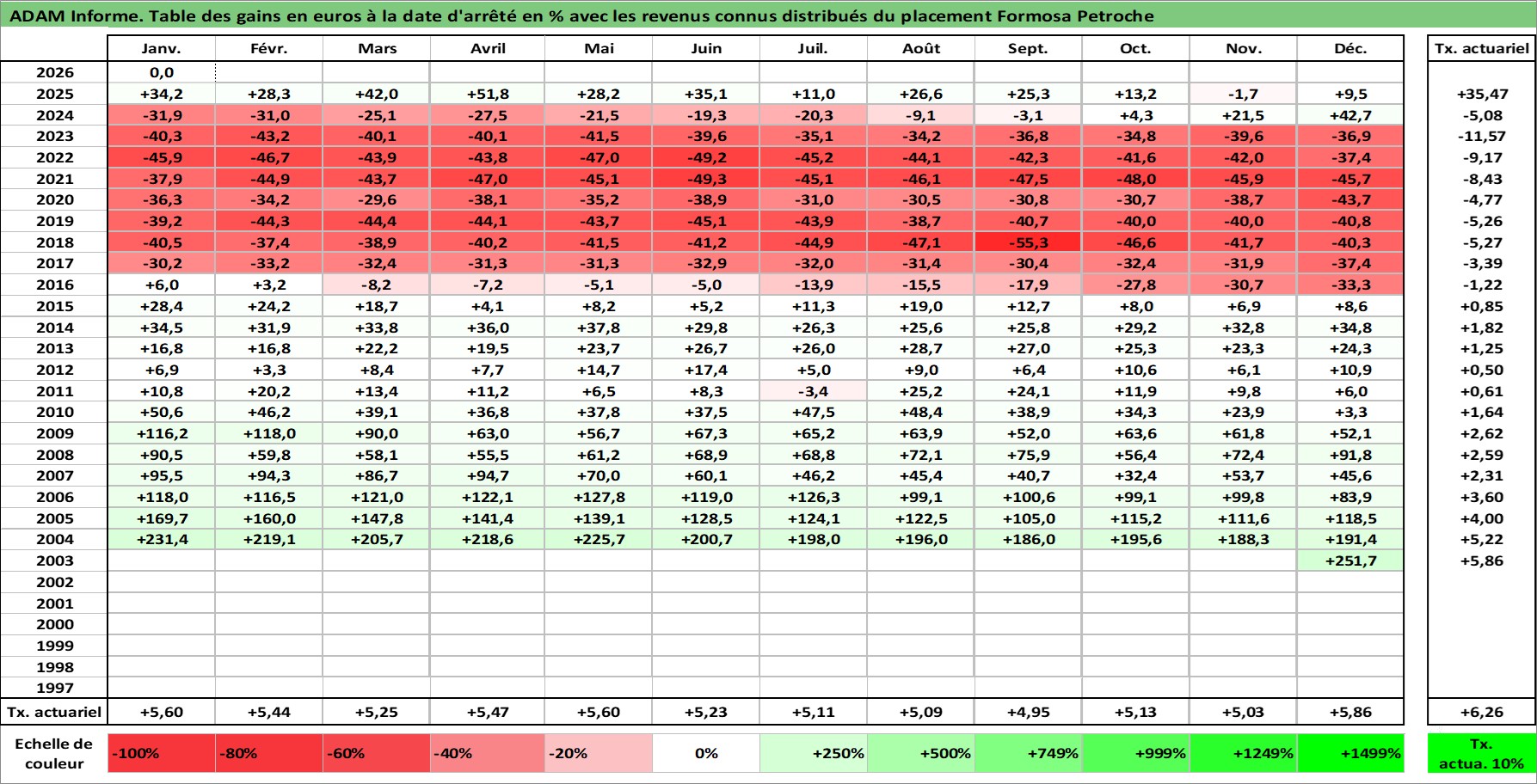1537x784 pixels.
Task: Select the ADAM Informe title banner
Action: pyautogui.click(x=768, y=15)
